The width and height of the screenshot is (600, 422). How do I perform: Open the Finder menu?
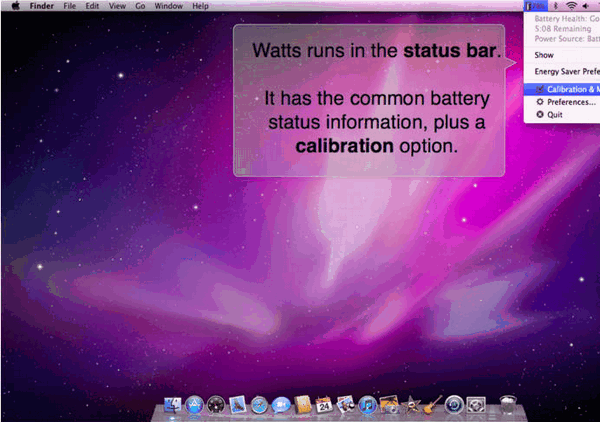[42, 6]
